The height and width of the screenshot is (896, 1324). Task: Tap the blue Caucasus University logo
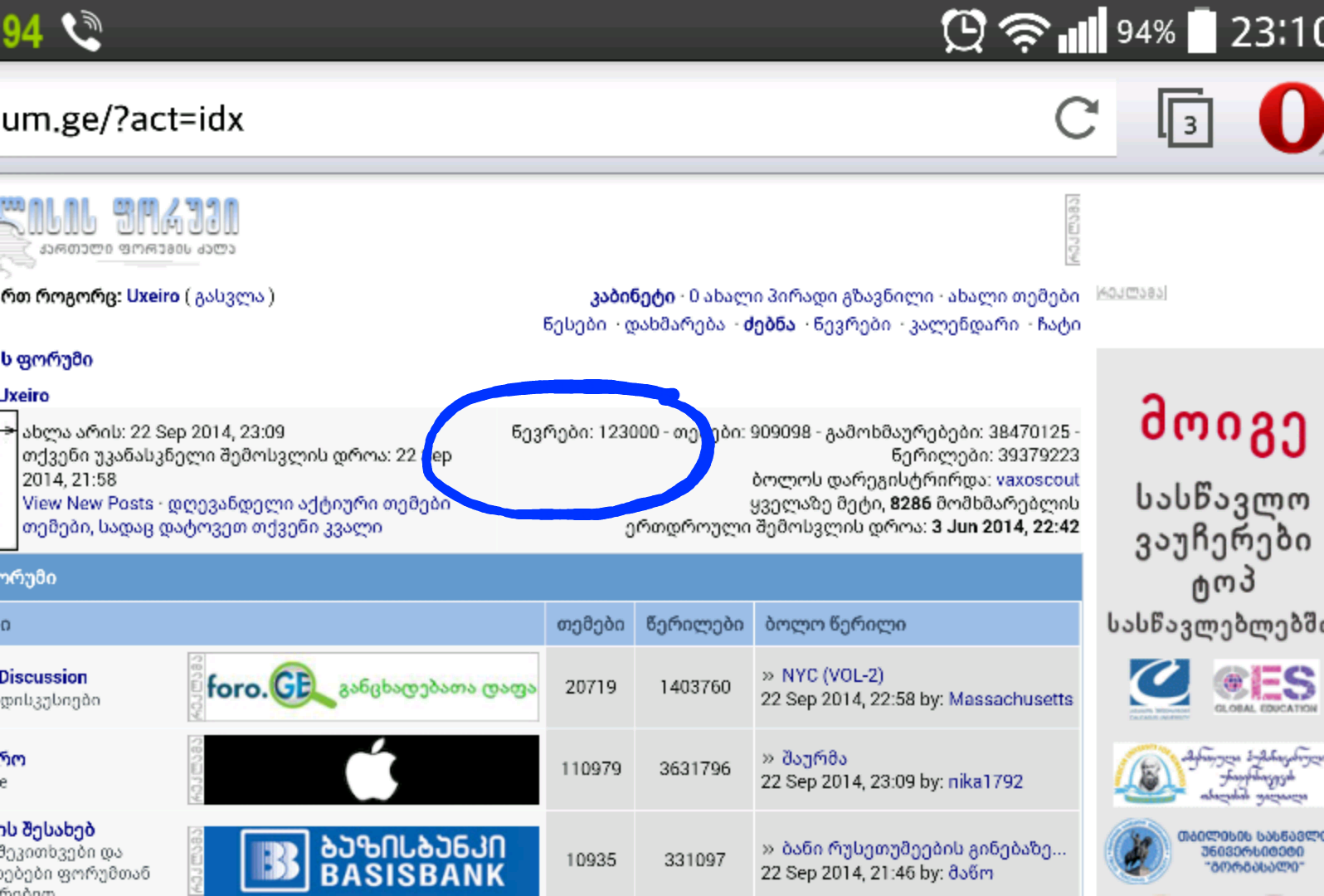point(1159,687)
